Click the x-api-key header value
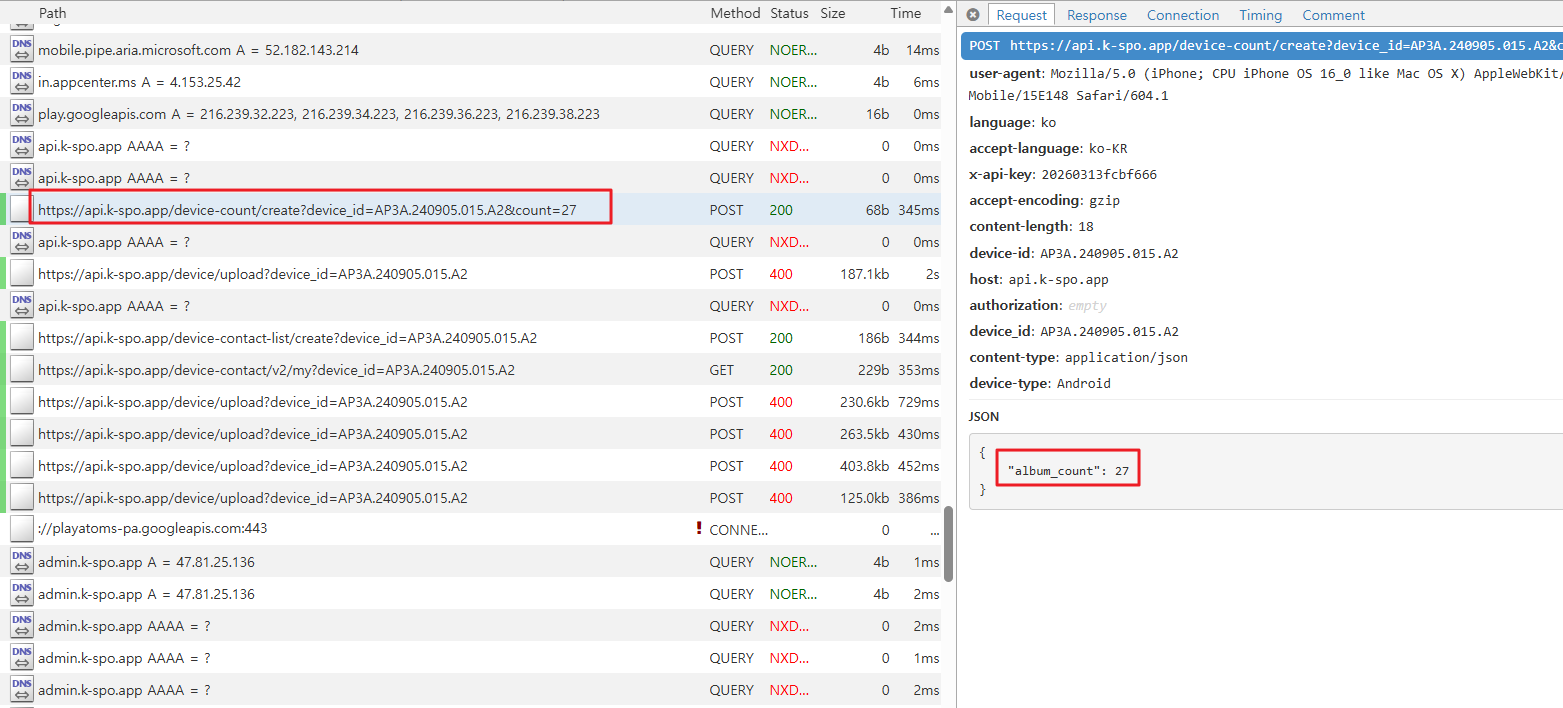The width and height of the screenshot is (1563, 708). point(1098,175)
